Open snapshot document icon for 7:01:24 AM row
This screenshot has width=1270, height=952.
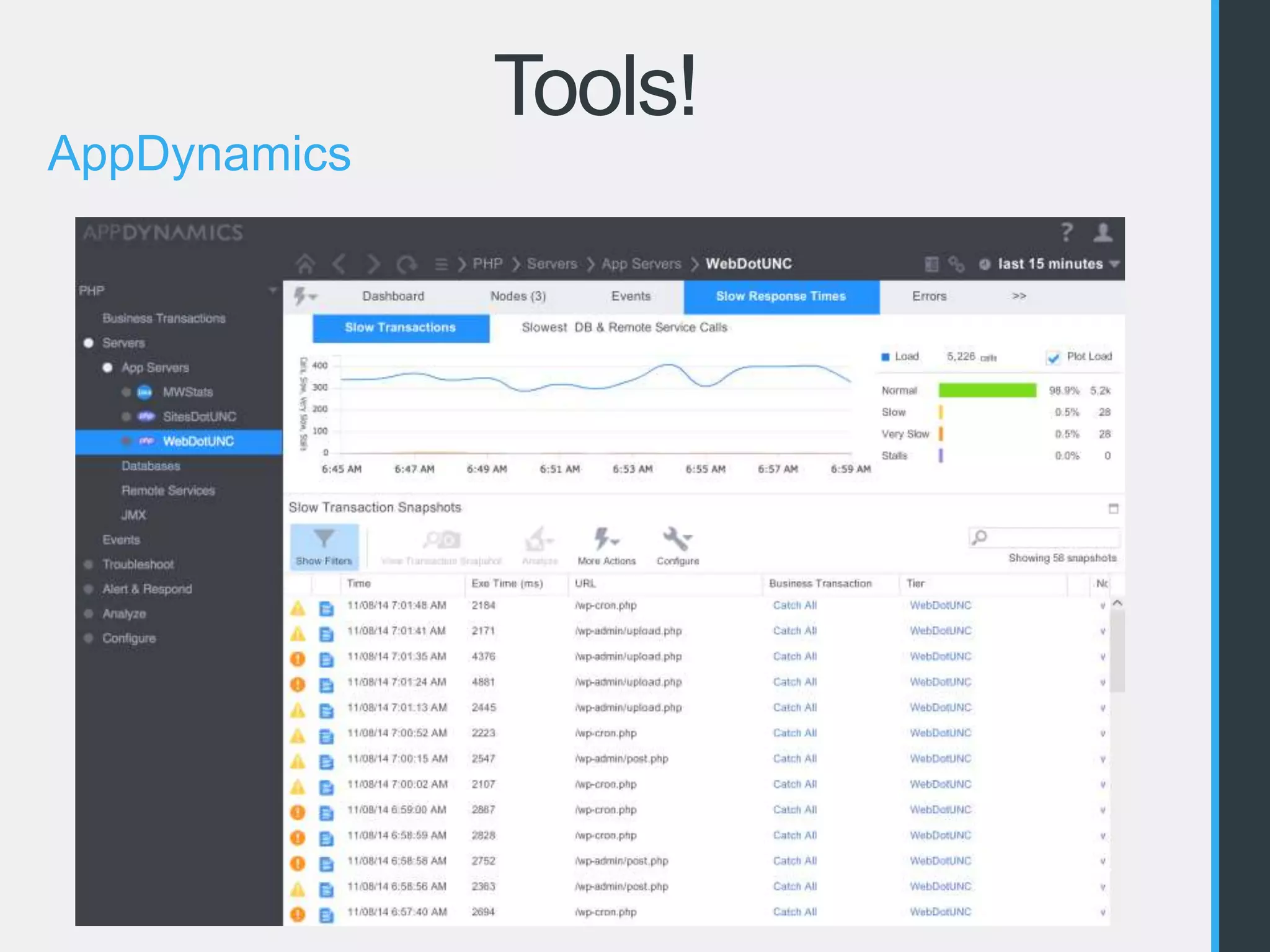326,685
